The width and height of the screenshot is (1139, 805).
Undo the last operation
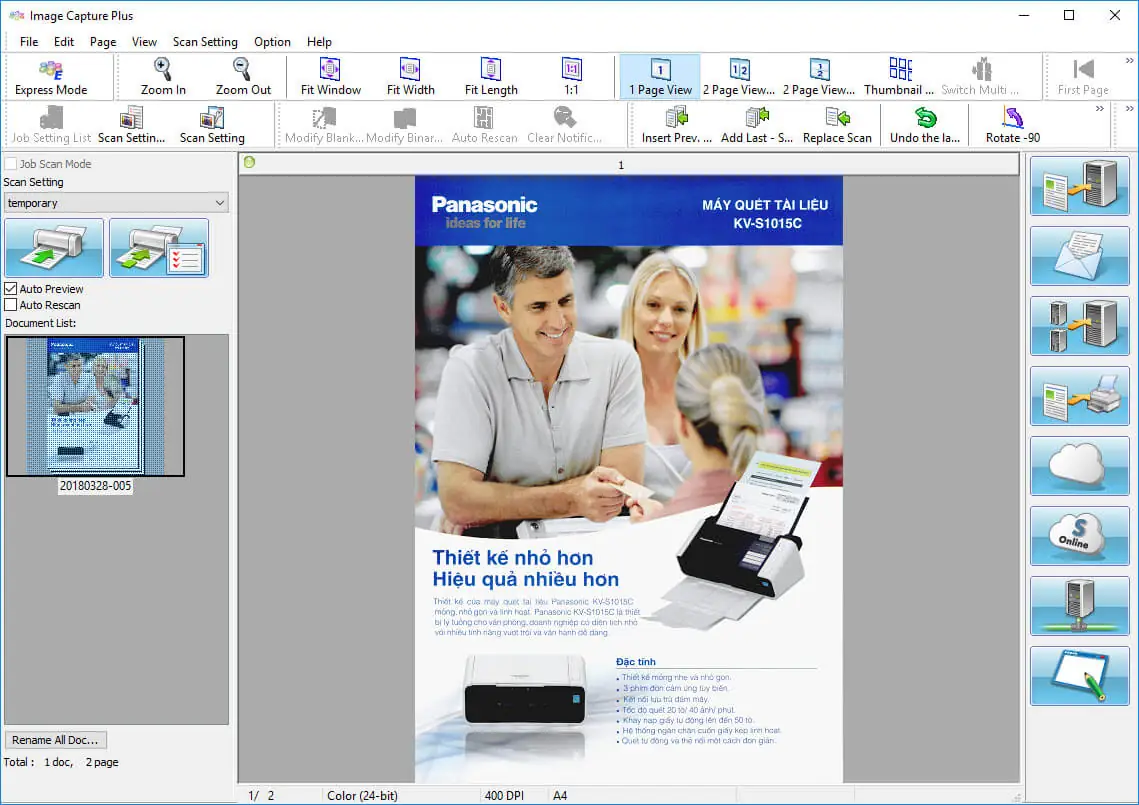925,125
